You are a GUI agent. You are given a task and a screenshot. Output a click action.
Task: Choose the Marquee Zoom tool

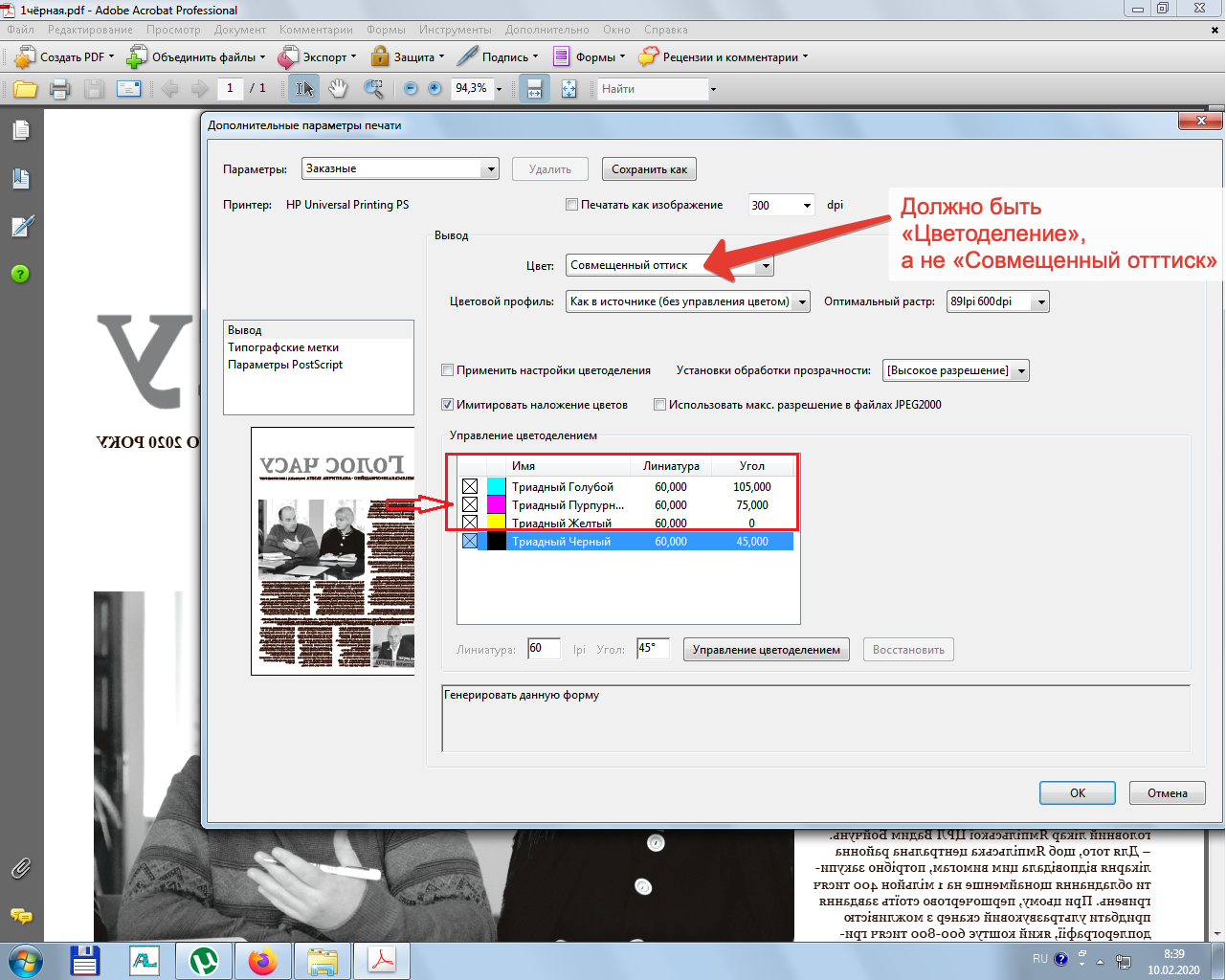point(373,89)
